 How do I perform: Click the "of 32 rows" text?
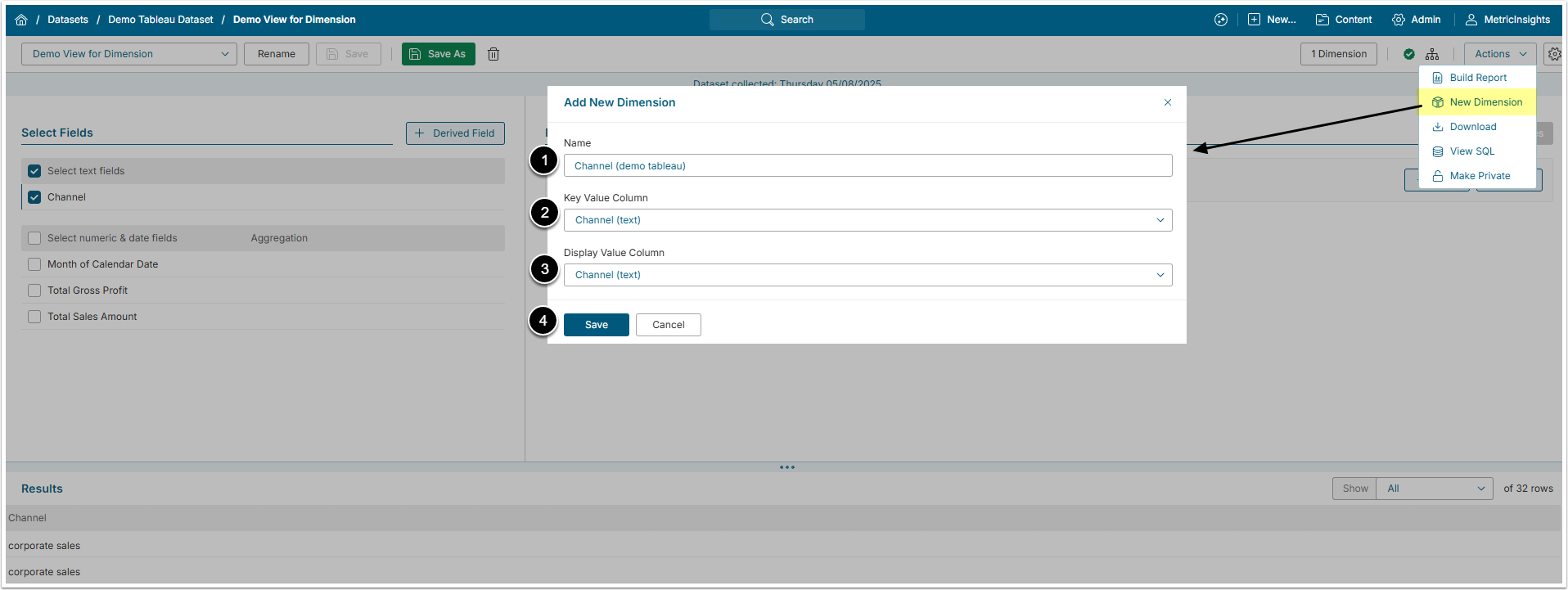tap(1528, 489)
